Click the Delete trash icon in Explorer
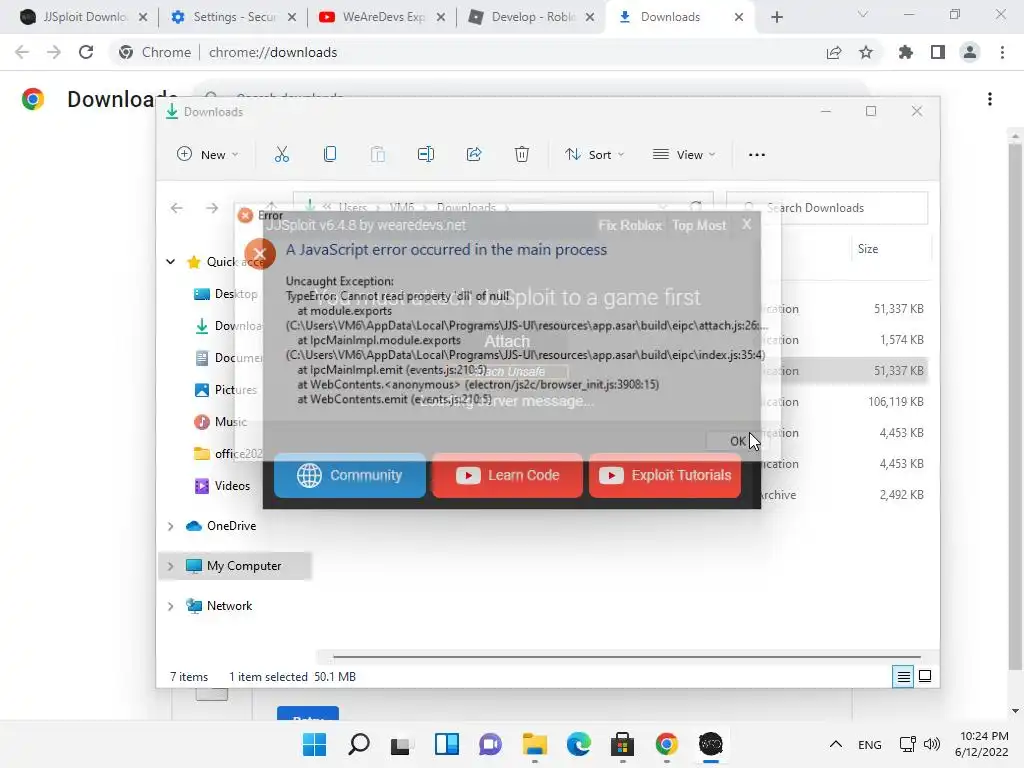Viewport: 1024px width, 768px height. pyautogui.click(x=522, y=154)
